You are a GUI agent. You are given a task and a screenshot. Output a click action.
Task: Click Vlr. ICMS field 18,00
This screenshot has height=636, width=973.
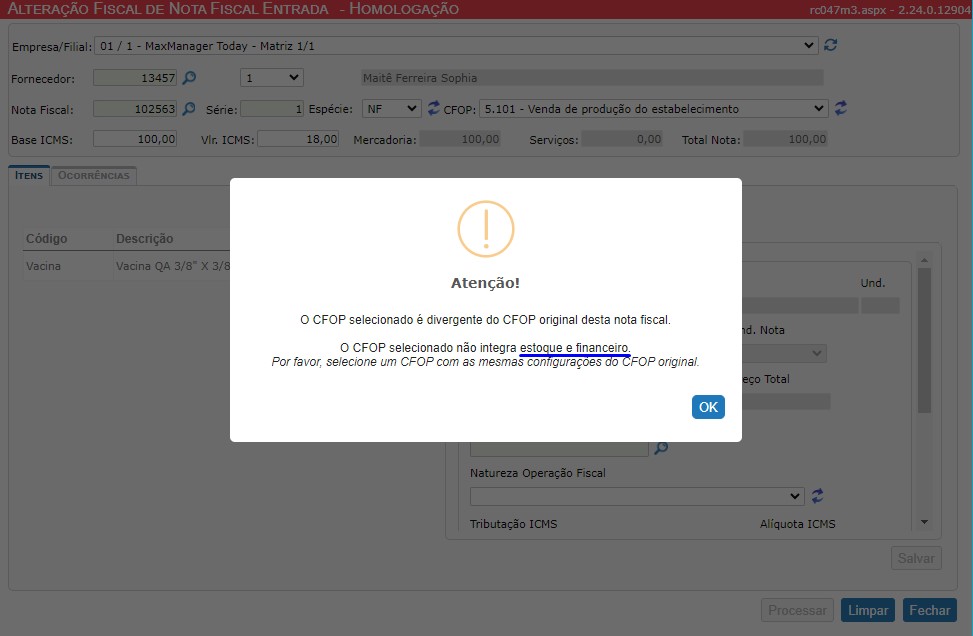(x=298, y=139)
